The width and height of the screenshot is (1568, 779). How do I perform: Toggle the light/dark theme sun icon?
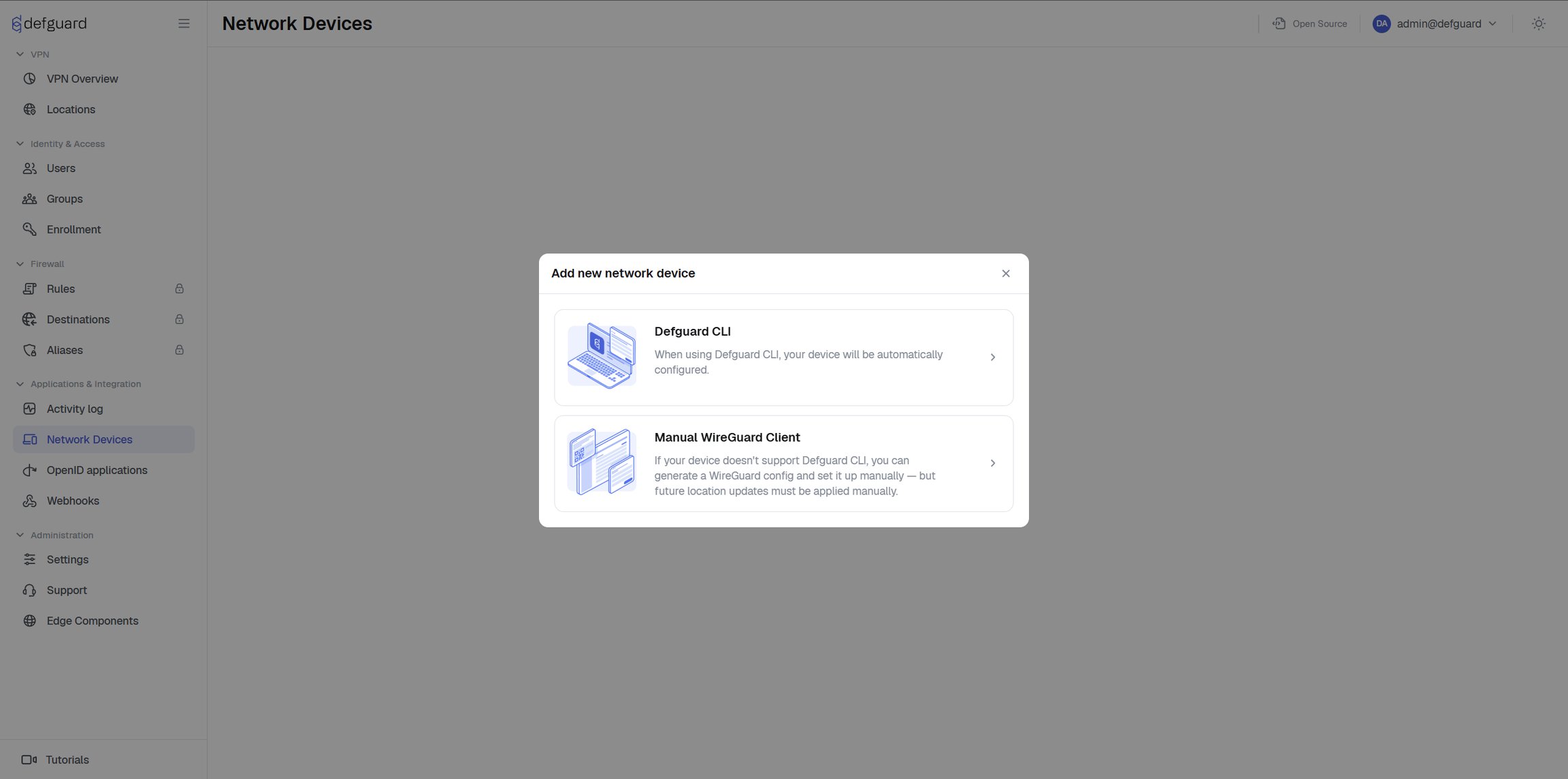tap(1538, 24)
